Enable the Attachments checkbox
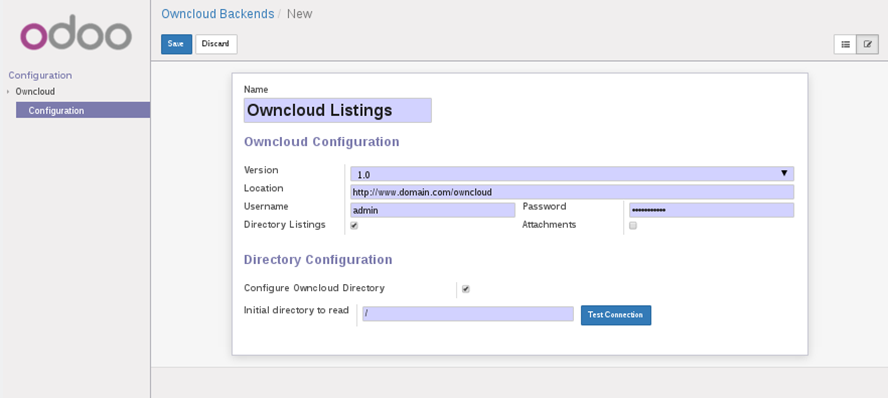 (x=633, y=225)
